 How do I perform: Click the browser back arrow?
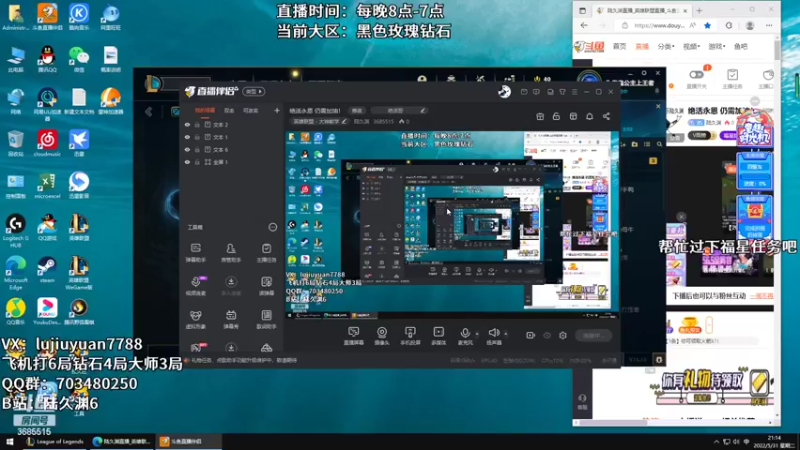coord(584,25)
